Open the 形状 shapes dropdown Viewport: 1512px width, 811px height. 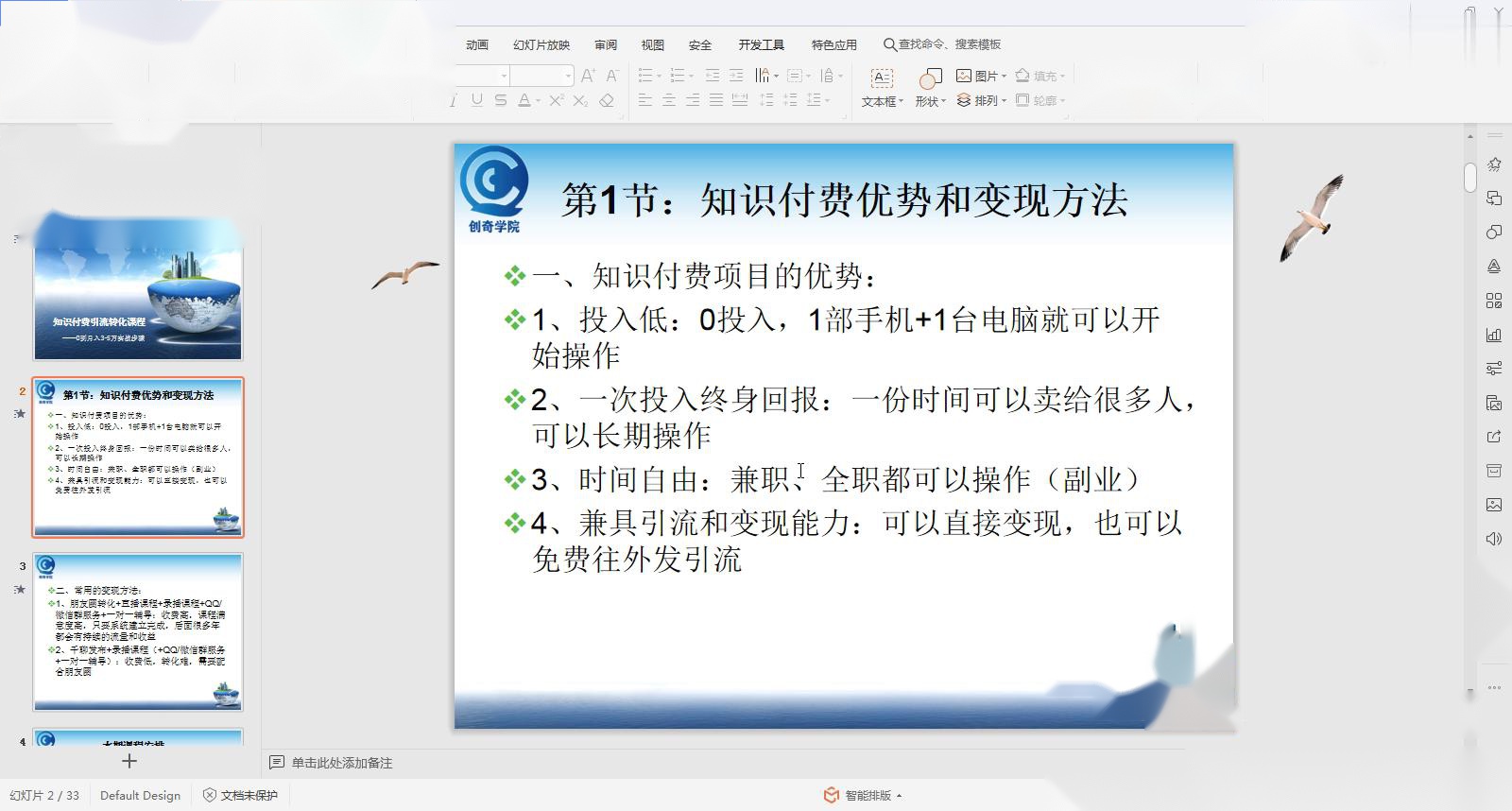[930, 87]
